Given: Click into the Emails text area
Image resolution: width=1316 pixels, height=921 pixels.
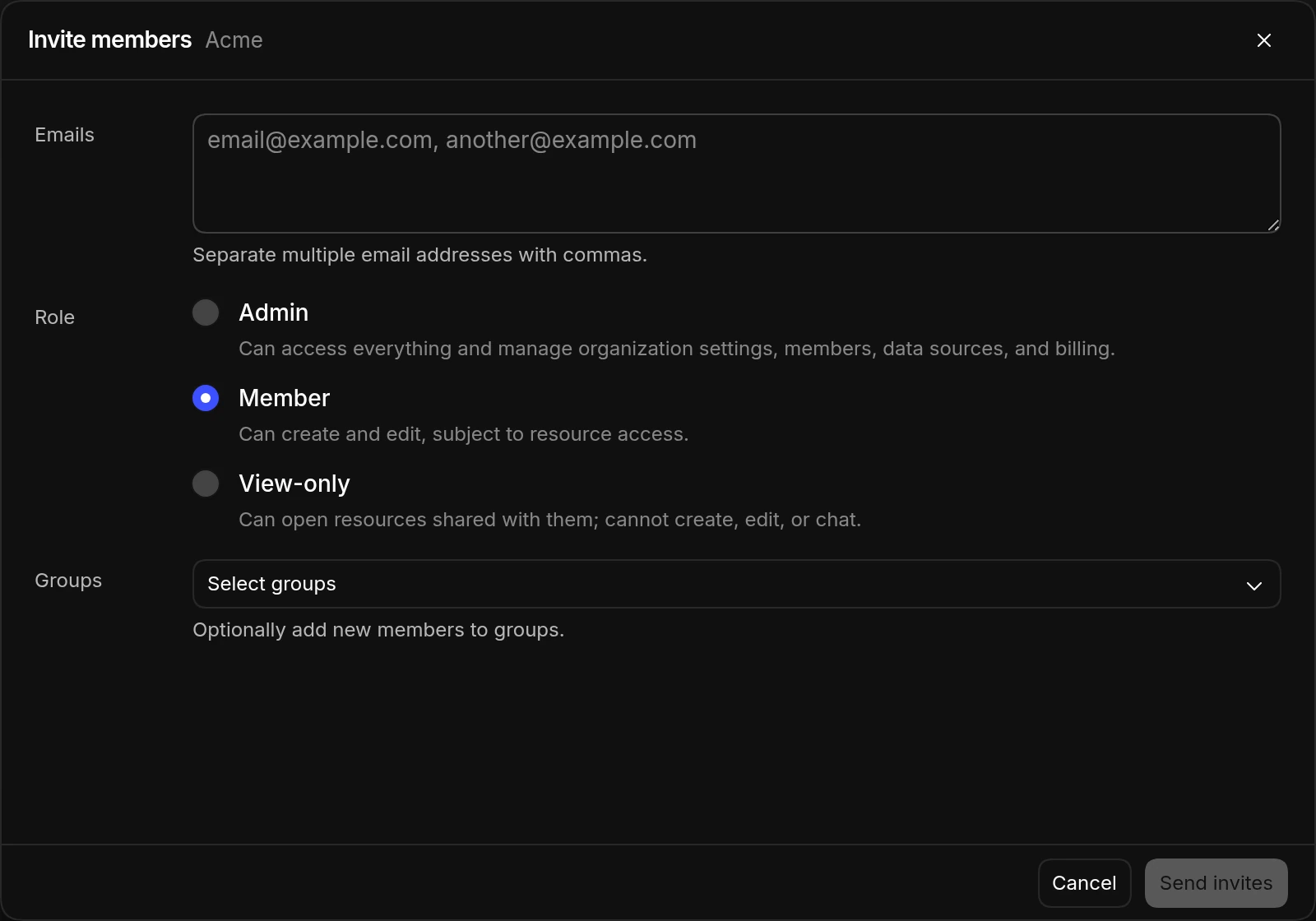Looking at the screenshot, I should (736, 174).
